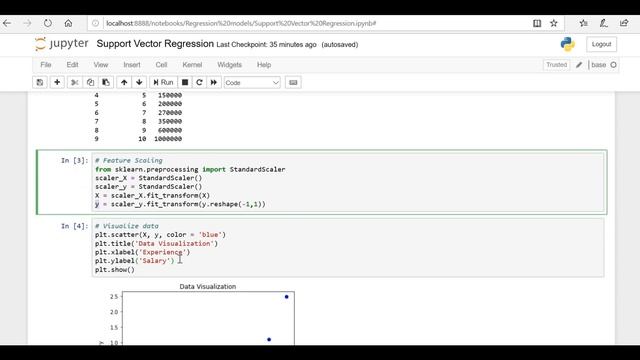This screenshot has width=640, height=360.
Task: Click the scaler_y = StandardScaler() line
Action: tap(149, 187)
